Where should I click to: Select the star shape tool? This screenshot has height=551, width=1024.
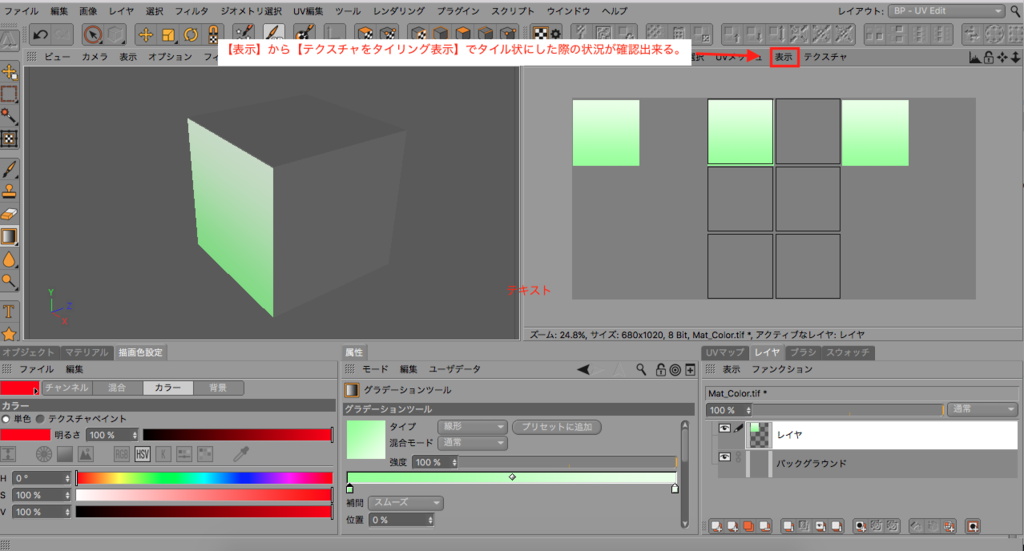tap(9, 334)
